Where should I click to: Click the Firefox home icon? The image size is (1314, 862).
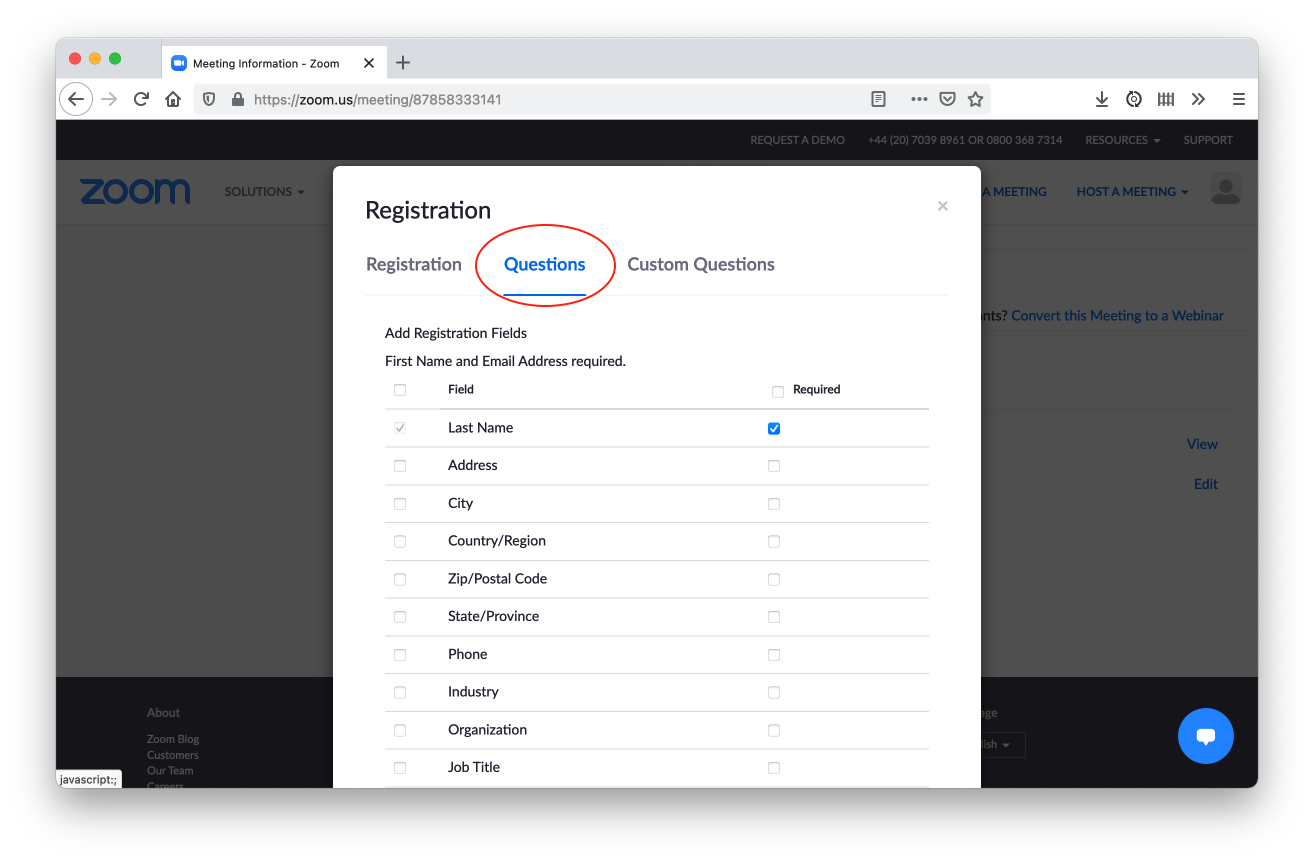[173, 99]
